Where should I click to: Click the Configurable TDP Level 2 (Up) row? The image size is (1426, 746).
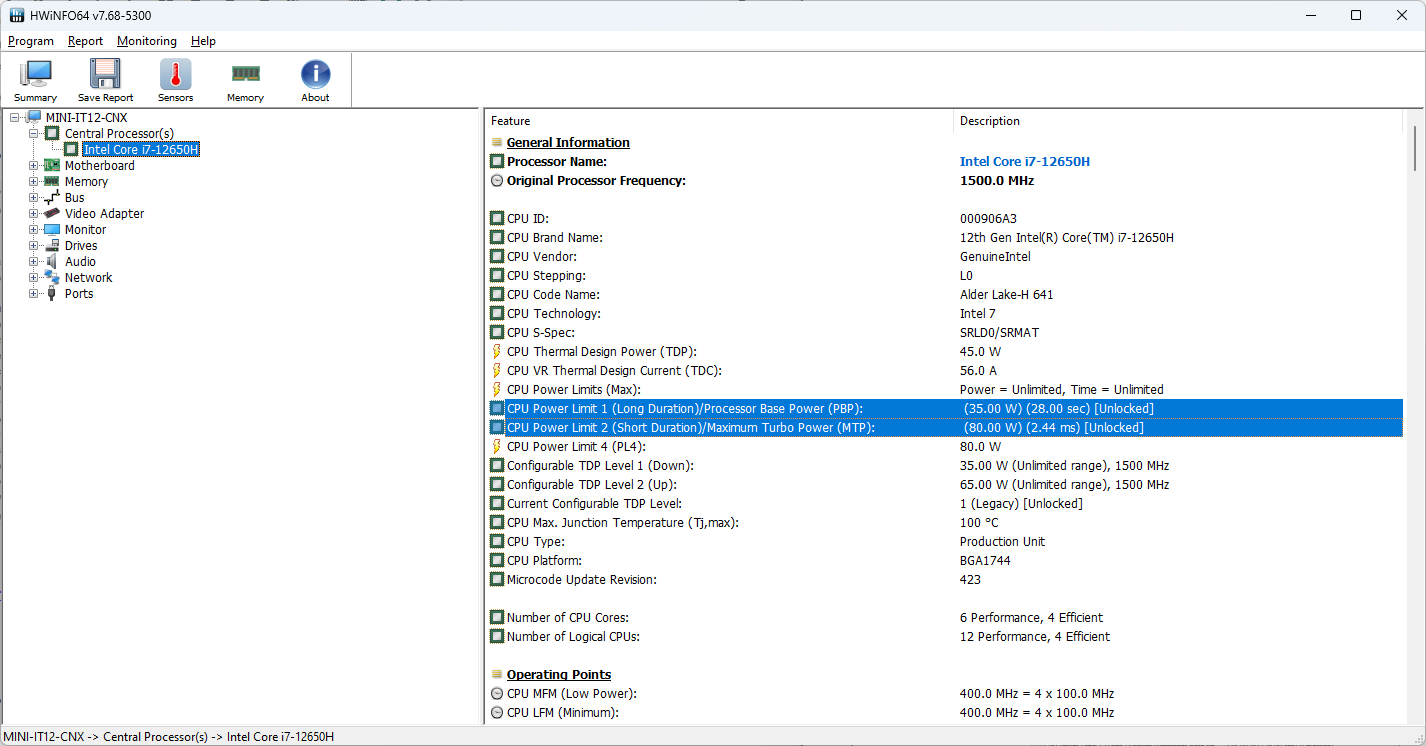click(945, 485)
